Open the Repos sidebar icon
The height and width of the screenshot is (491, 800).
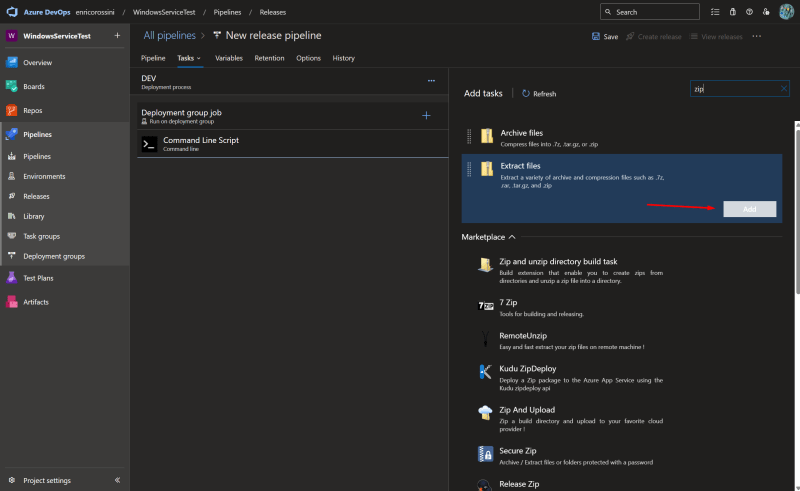(x=12, y=110)
